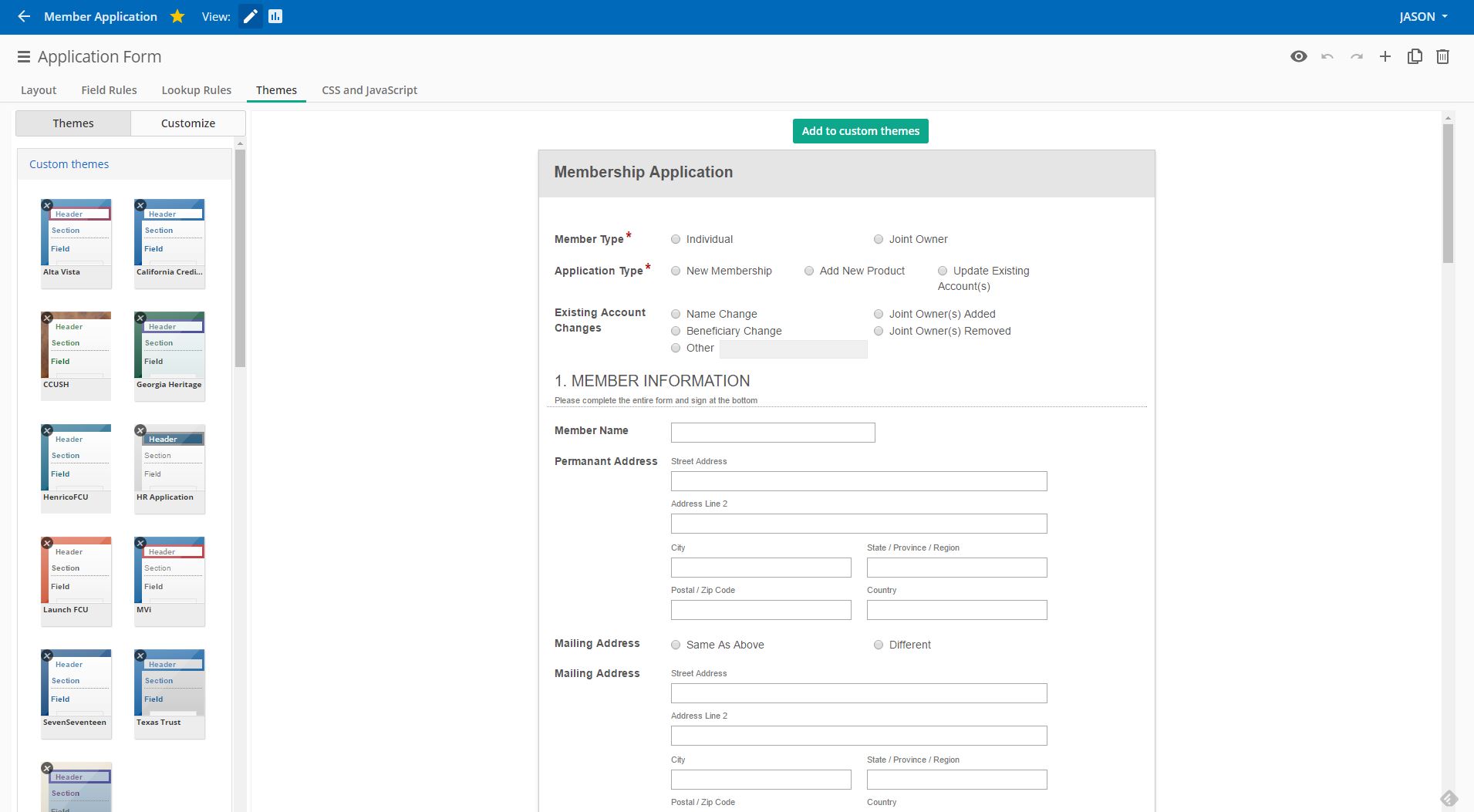Screen dimensions: 1474x812
Task: Open the CSS and JavaScript tab
Action: tap(369, 90)
